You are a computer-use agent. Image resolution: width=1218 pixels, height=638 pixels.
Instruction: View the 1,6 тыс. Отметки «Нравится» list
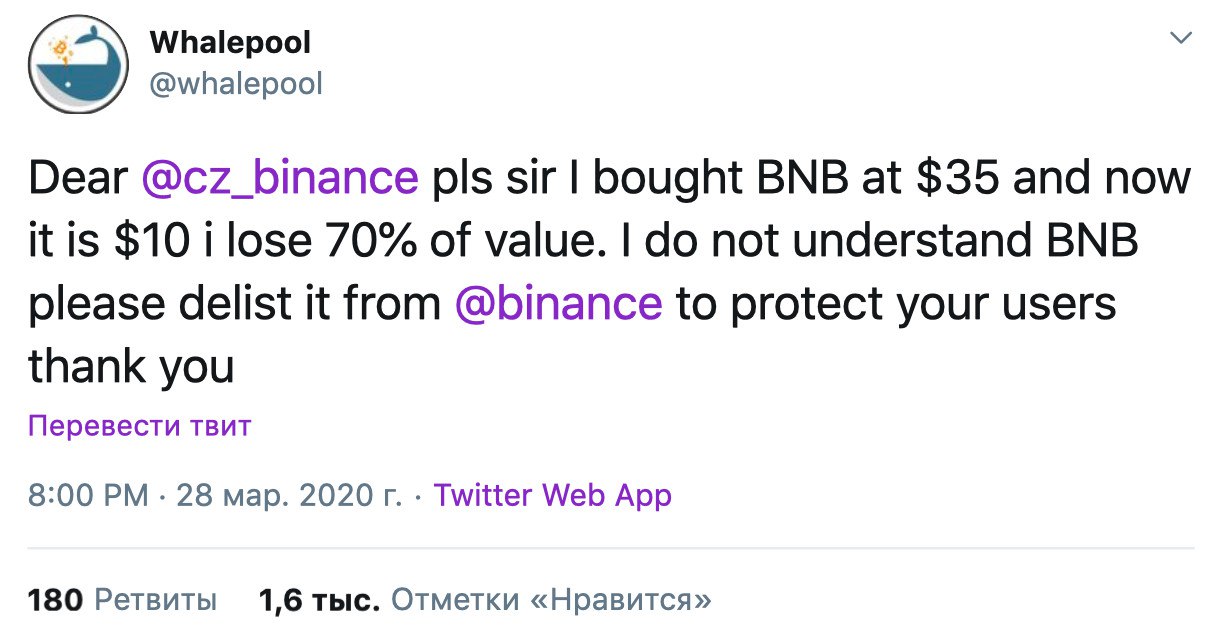coord(485,600)
